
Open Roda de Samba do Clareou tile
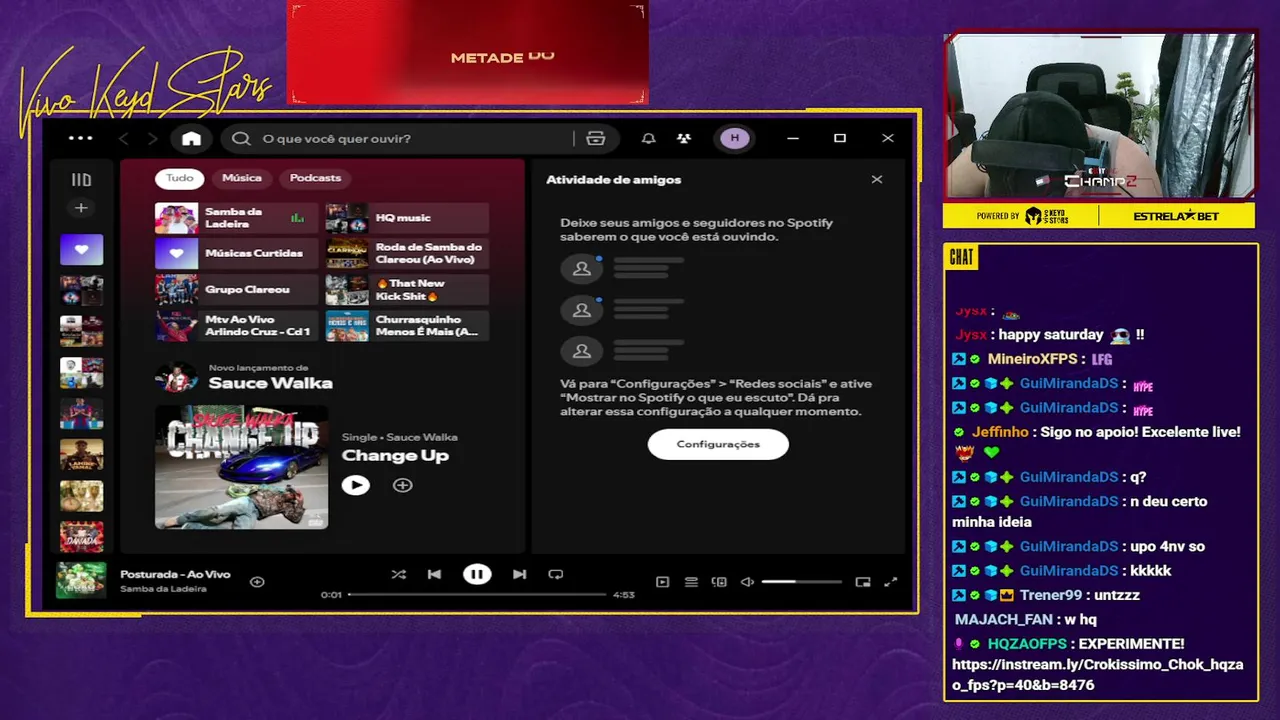407,254
